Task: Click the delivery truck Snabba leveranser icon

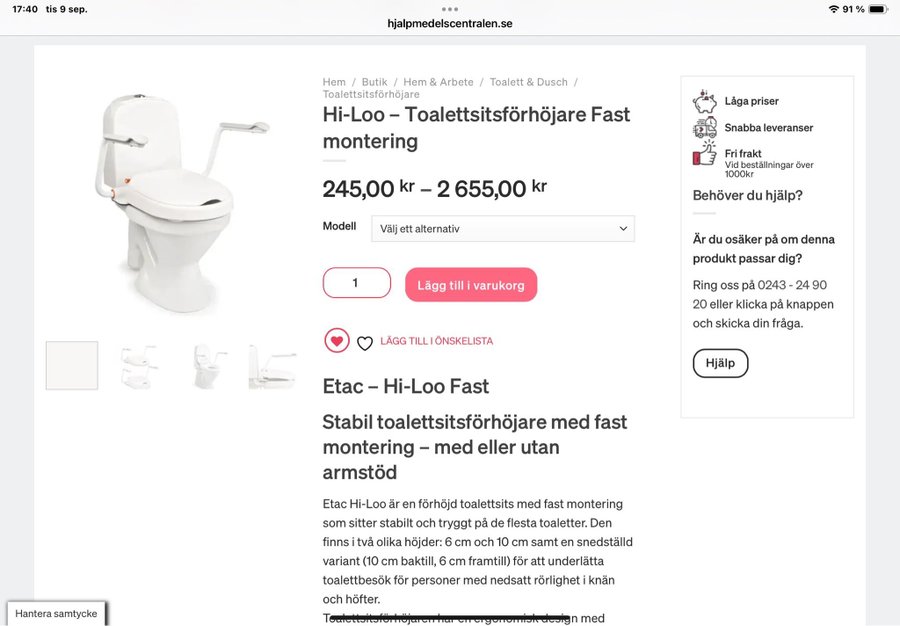Action: 705,128
